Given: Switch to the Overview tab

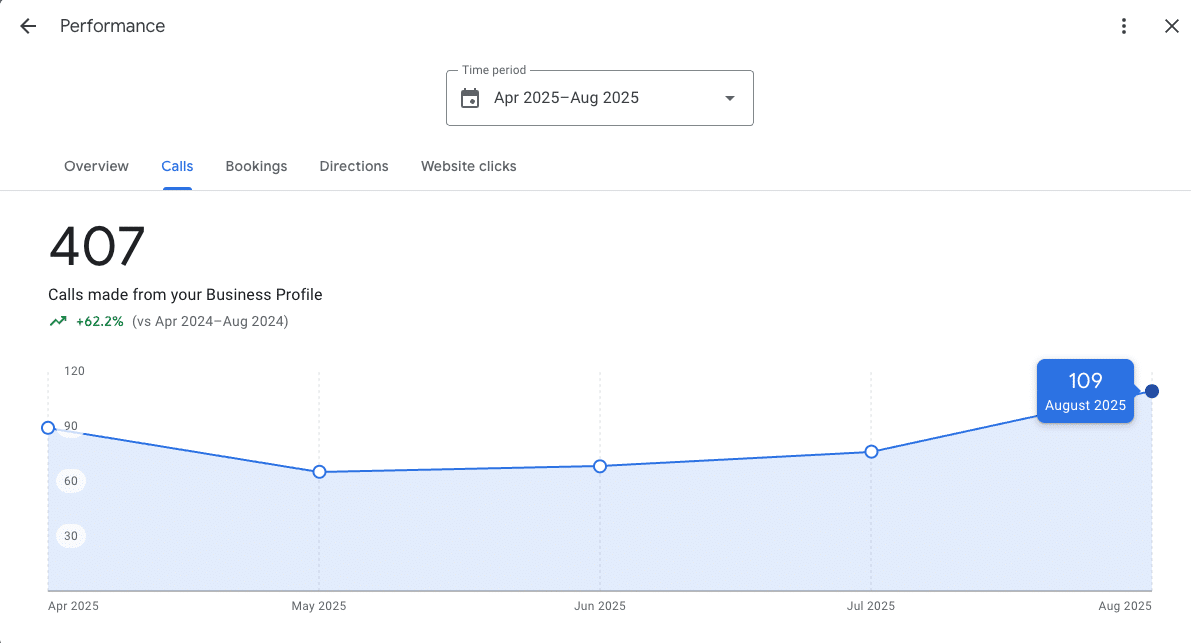Looking at the screenshot, I should 96,166.
